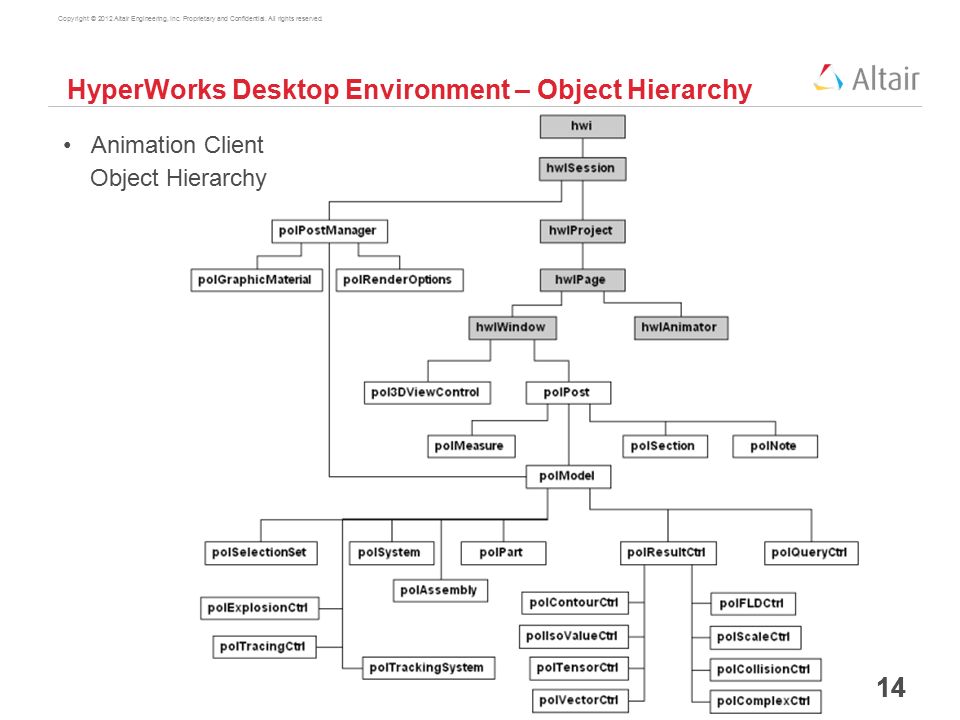Select the poIVectorCtrl box
This screenshot has height=720, width=960.
click(580, 700)
